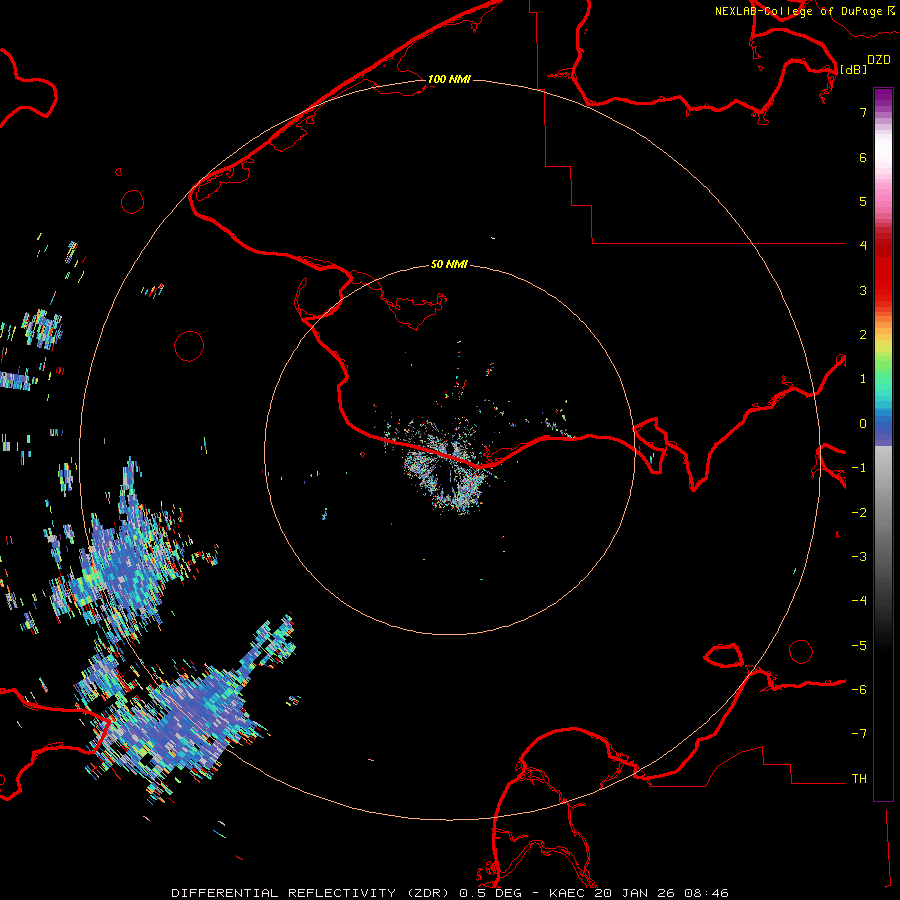Click the '-1' value on the color scale
Screen dimensions: 900x900
click(x=859, y=468)
